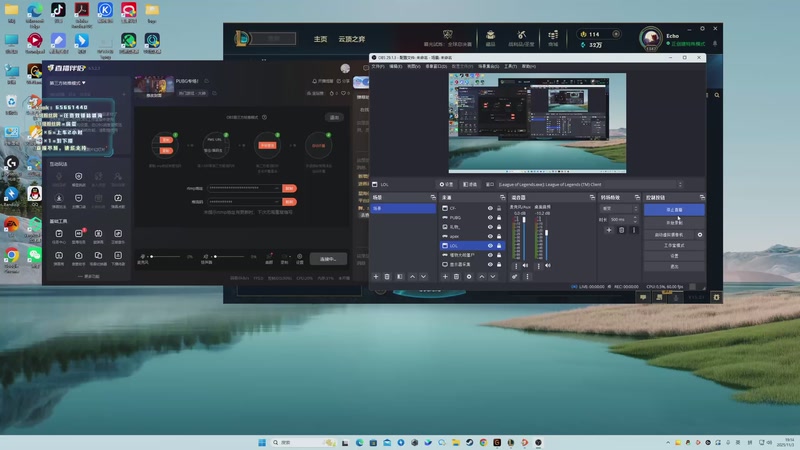Image resolution: width=800 pixels, height=450 pixels.
Task: Select the 植物大战僵尸 source row
Action: pos(471,255)
